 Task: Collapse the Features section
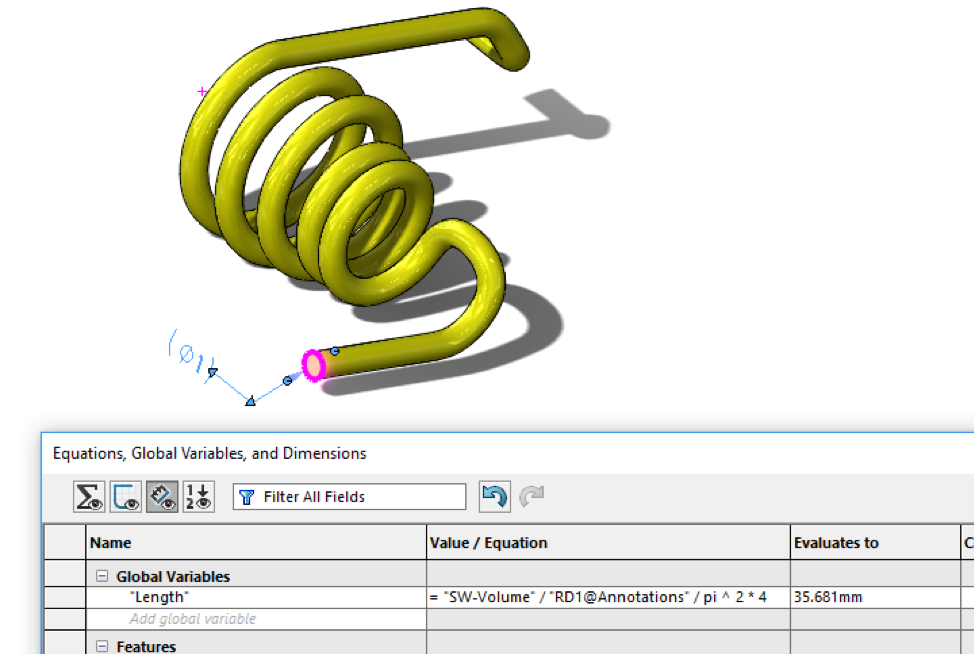(102, 647)
